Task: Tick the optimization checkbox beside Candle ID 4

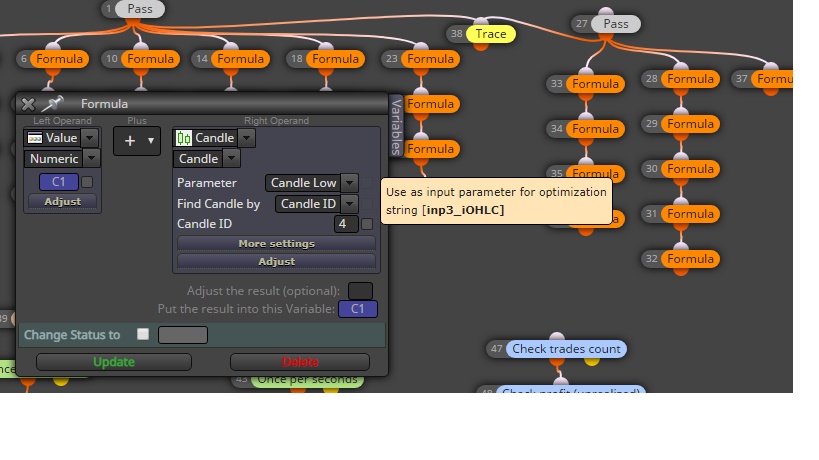Action: 367,224
